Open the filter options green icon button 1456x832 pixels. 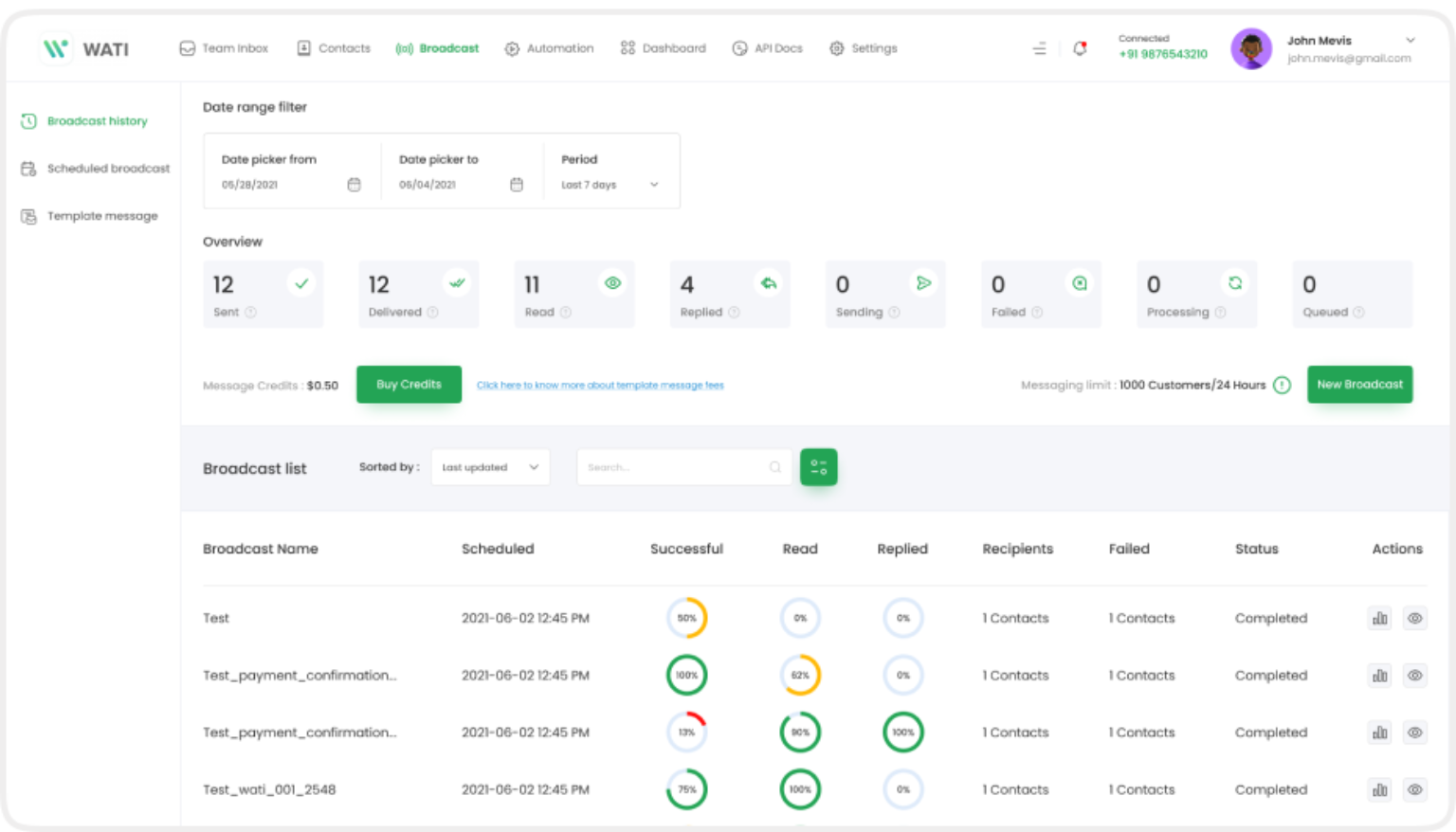[818, 467]
